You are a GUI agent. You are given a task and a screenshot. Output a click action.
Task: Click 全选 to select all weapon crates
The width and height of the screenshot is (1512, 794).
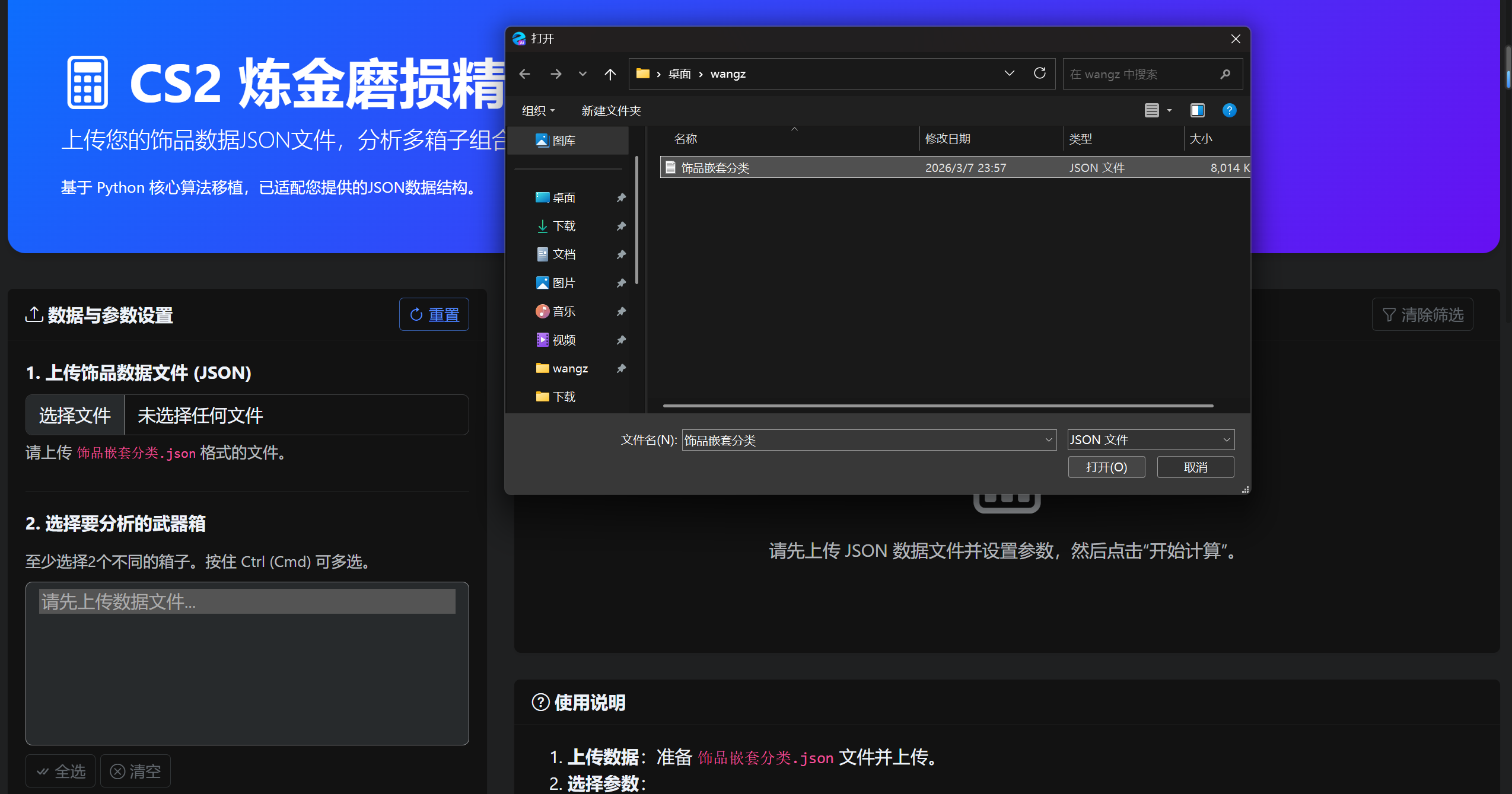point(60,770)
